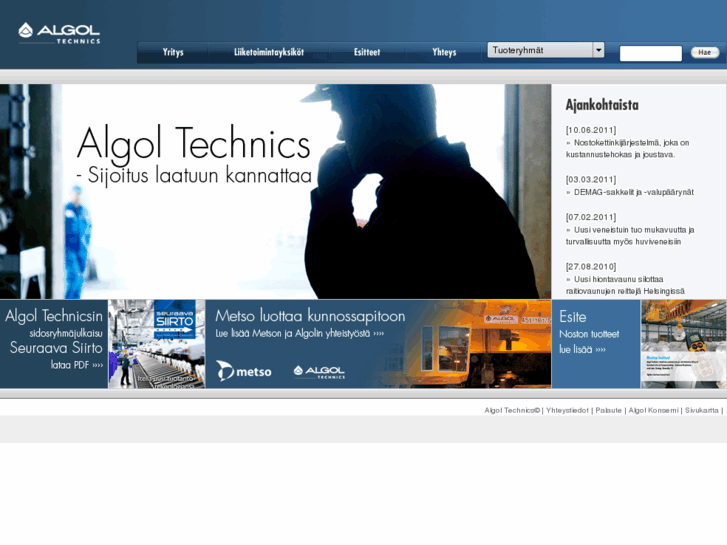Image resolution: width=727 pixels, height=545 pixels.
Task: Click the [07.02.2011] date text
Action: tap(591, 217)
